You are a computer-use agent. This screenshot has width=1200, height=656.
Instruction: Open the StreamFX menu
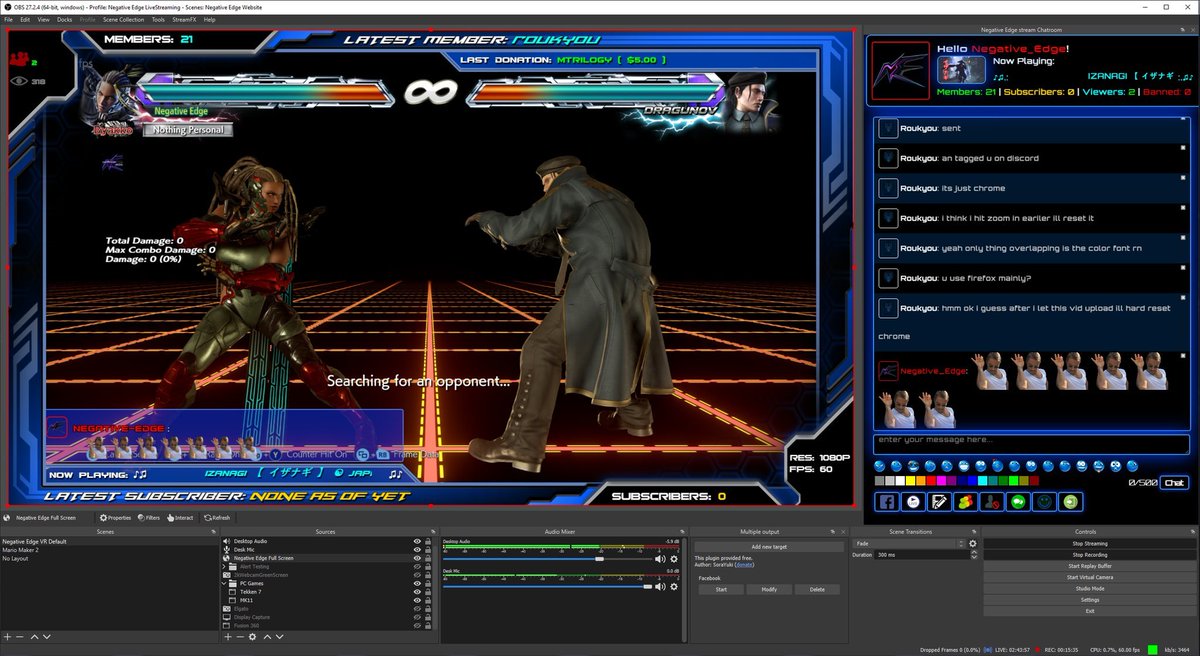point(186,19)
